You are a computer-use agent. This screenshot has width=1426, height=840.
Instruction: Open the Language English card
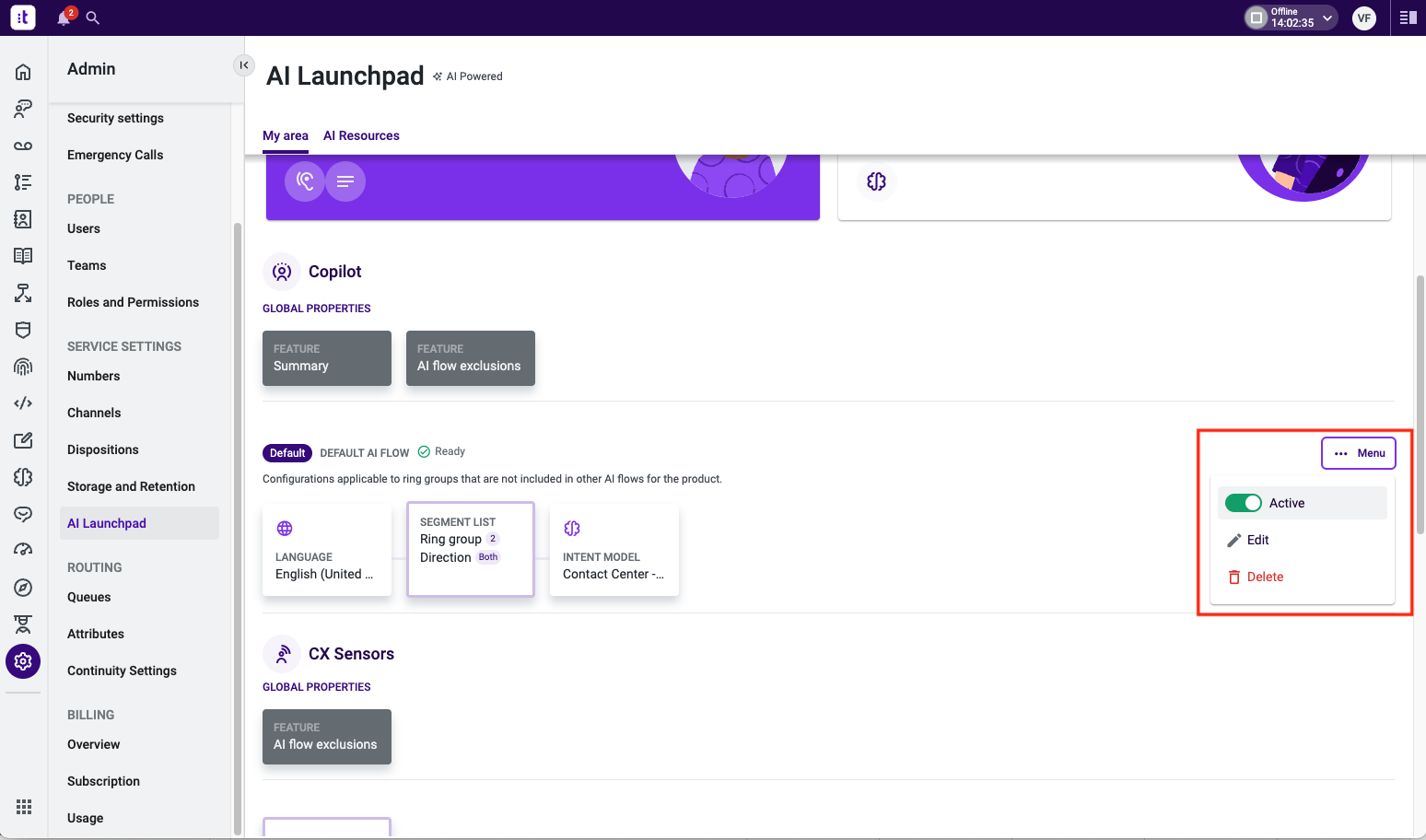click(x=327, y=550)
